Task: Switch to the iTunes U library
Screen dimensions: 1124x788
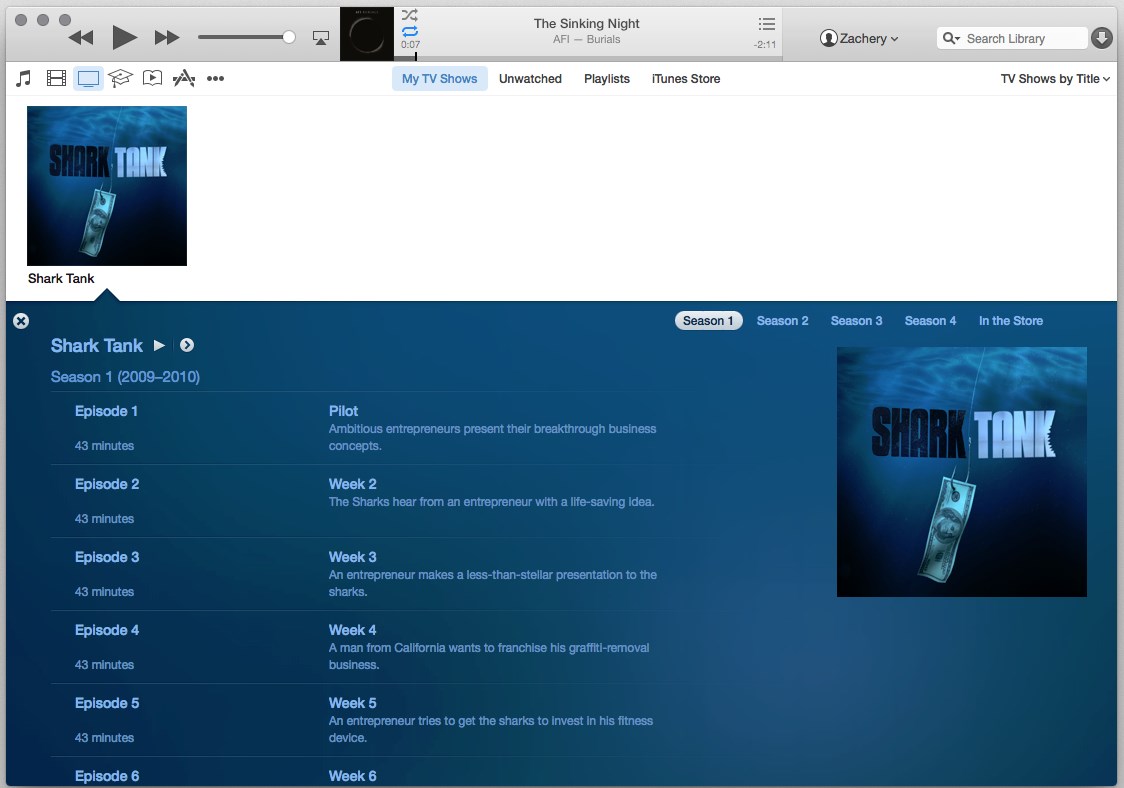Action: [x=120, y=78]
